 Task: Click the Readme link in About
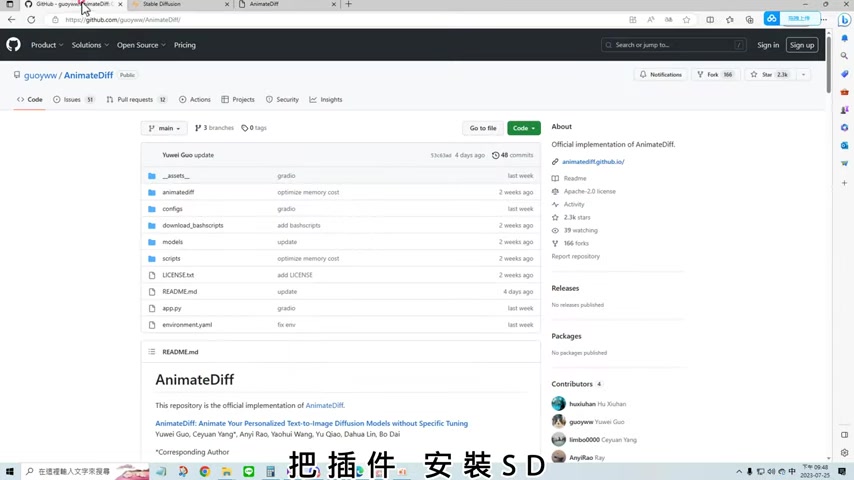click(575, 179)
